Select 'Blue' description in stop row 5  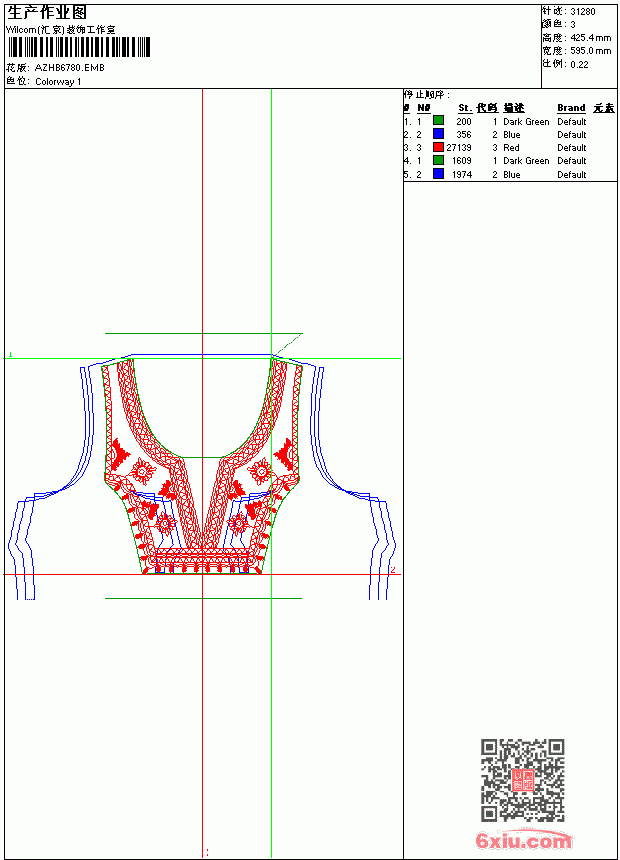click(512, 175)
